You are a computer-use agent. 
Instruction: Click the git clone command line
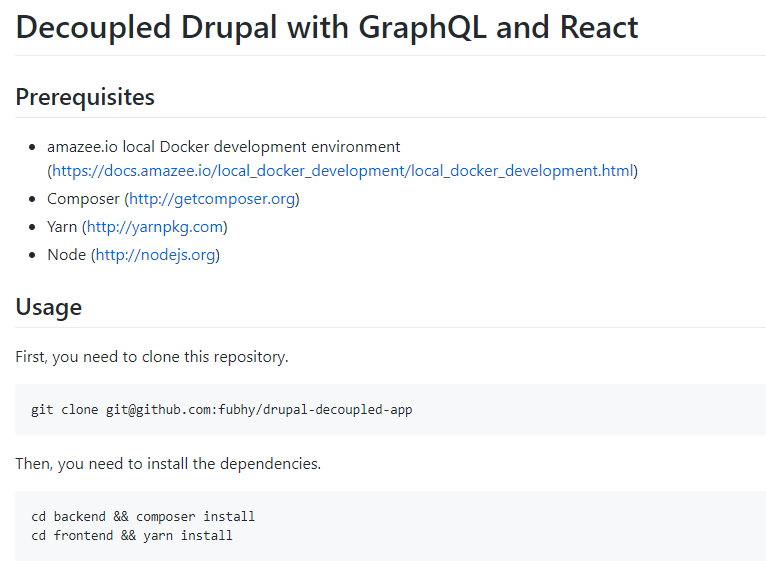pyautogui.click(x=222, y=409)
